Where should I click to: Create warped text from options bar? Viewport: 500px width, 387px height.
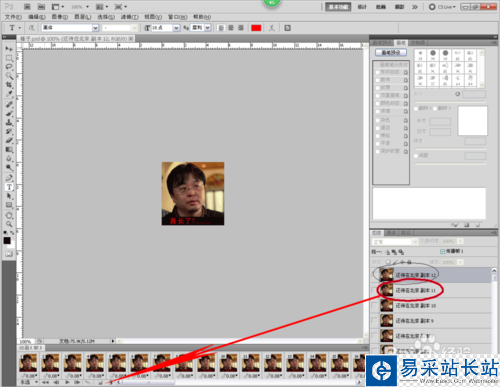click(272, 28)
